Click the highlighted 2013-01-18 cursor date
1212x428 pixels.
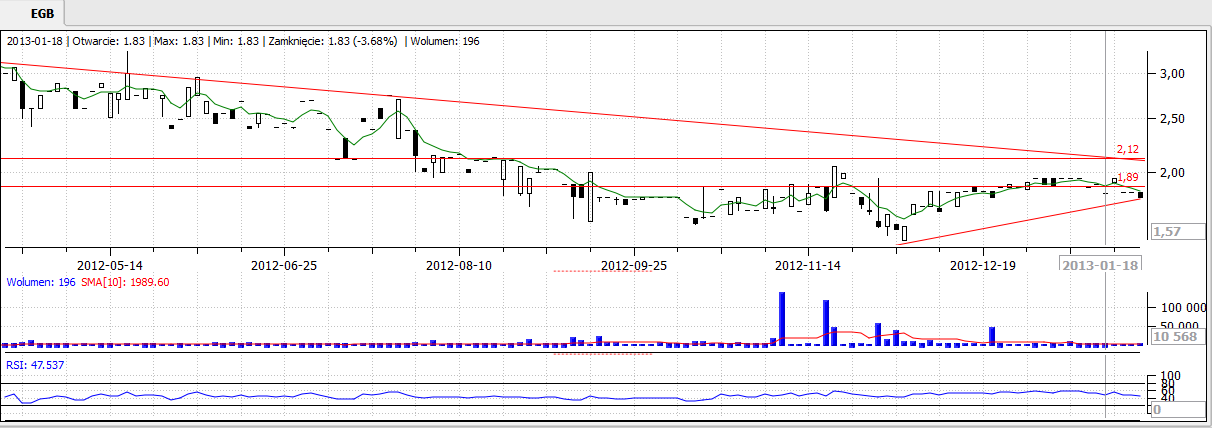[1100, 265]
